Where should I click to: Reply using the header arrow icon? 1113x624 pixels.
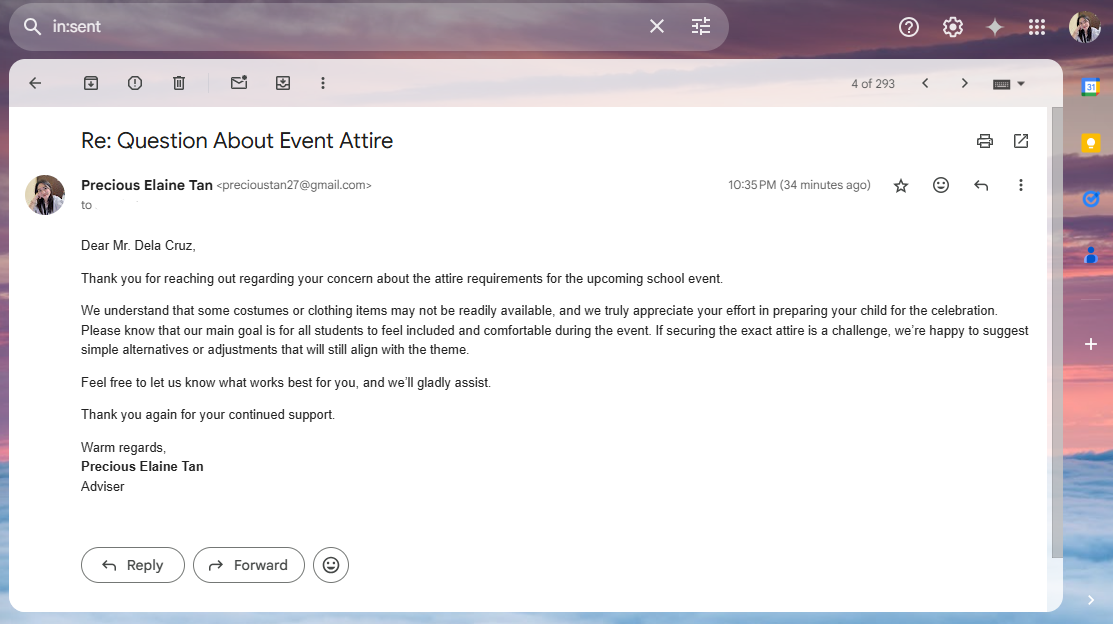pyautogui.click(x=981, y=185)
